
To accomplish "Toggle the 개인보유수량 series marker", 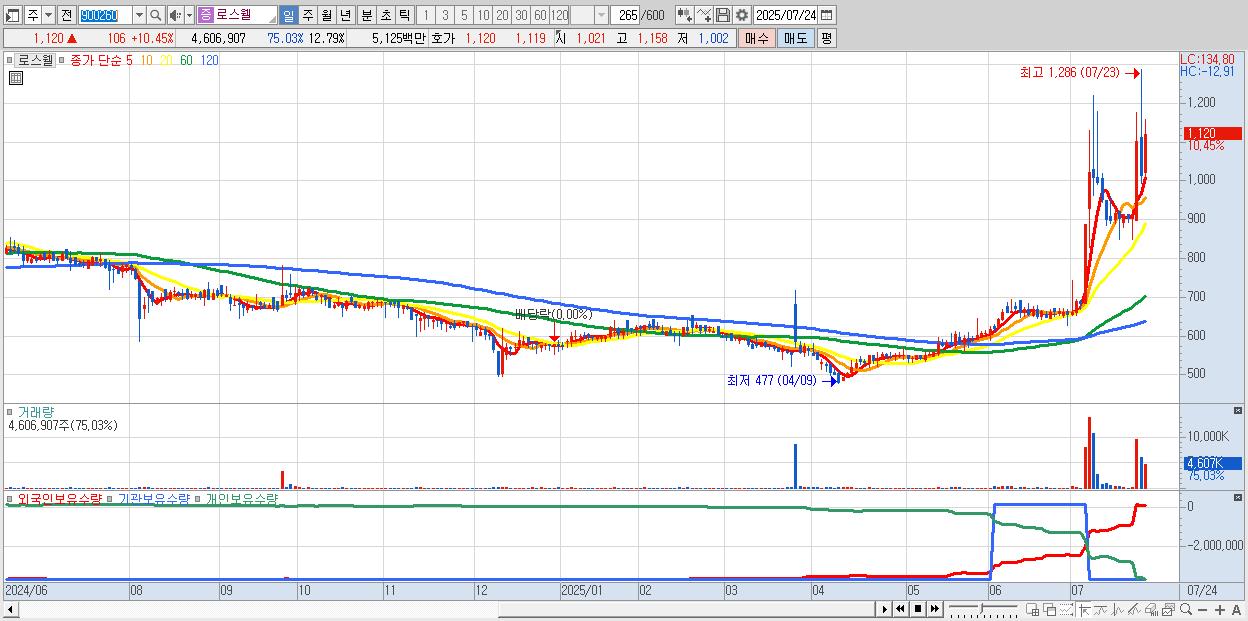I will pyautogui.click(x=199, y=497).
